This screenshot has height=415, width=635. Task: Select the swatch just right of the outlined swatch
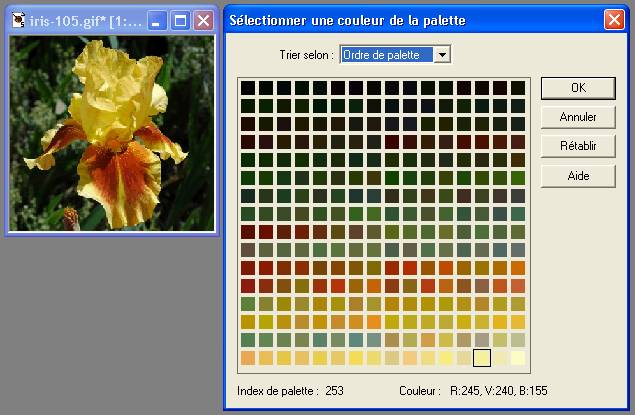500,358
